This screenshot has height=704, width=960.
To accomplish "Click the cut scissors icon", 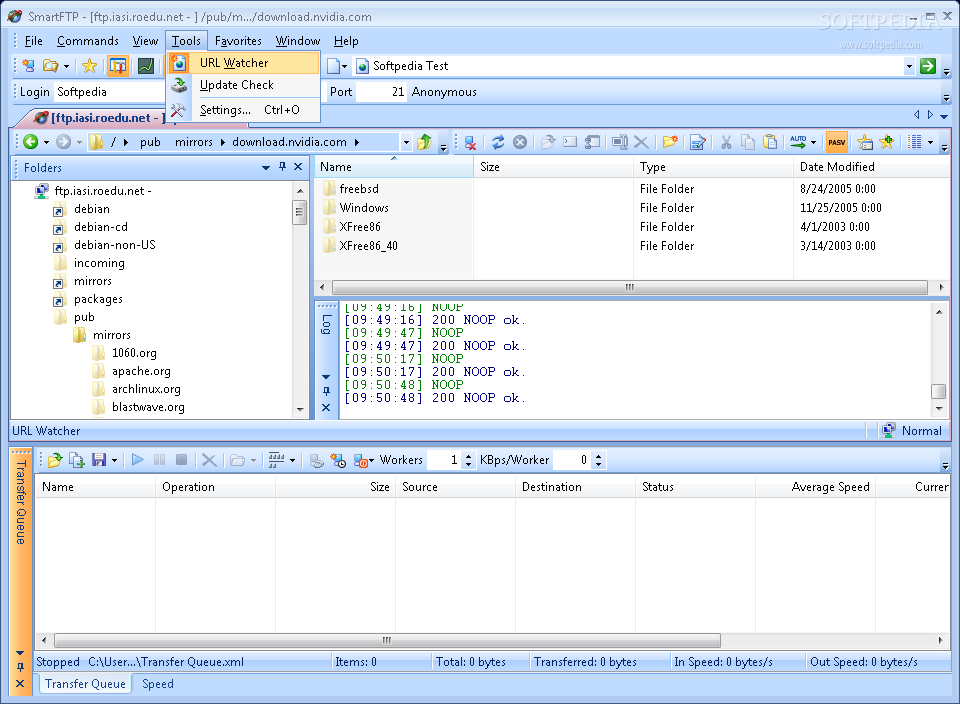I will pos(726,142).
